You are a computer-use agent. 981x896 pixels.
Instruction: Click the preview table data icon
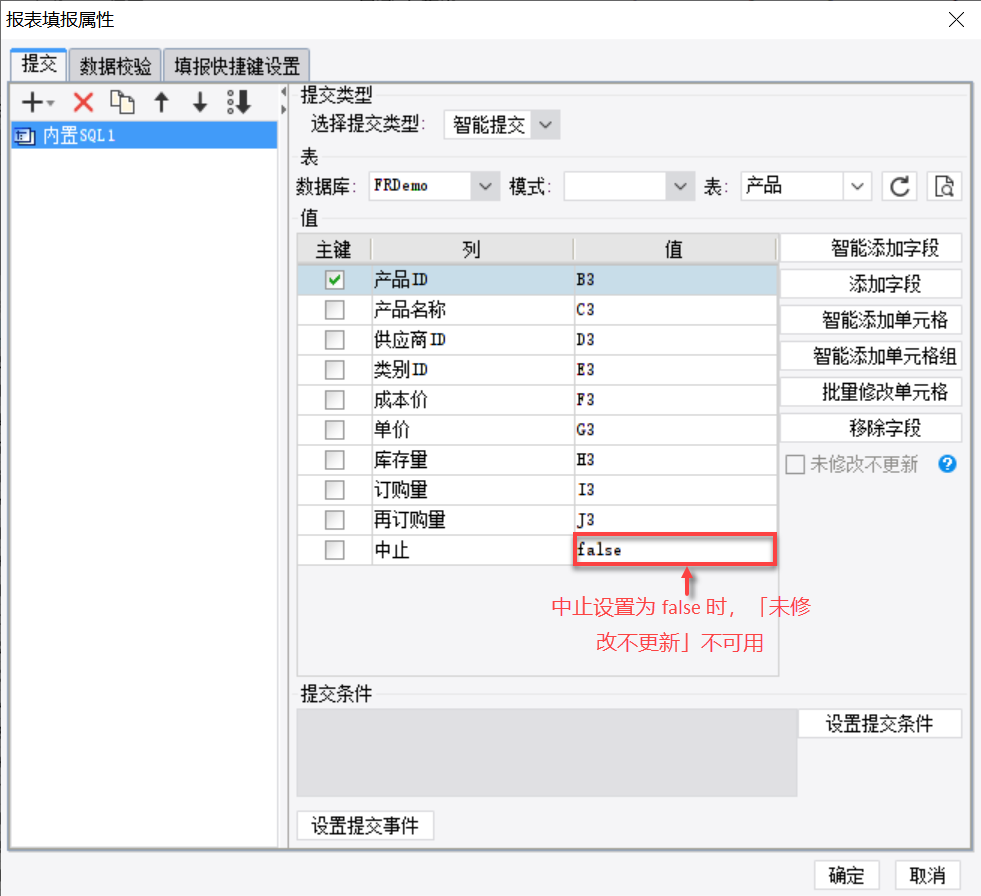[x=944, y=186]
